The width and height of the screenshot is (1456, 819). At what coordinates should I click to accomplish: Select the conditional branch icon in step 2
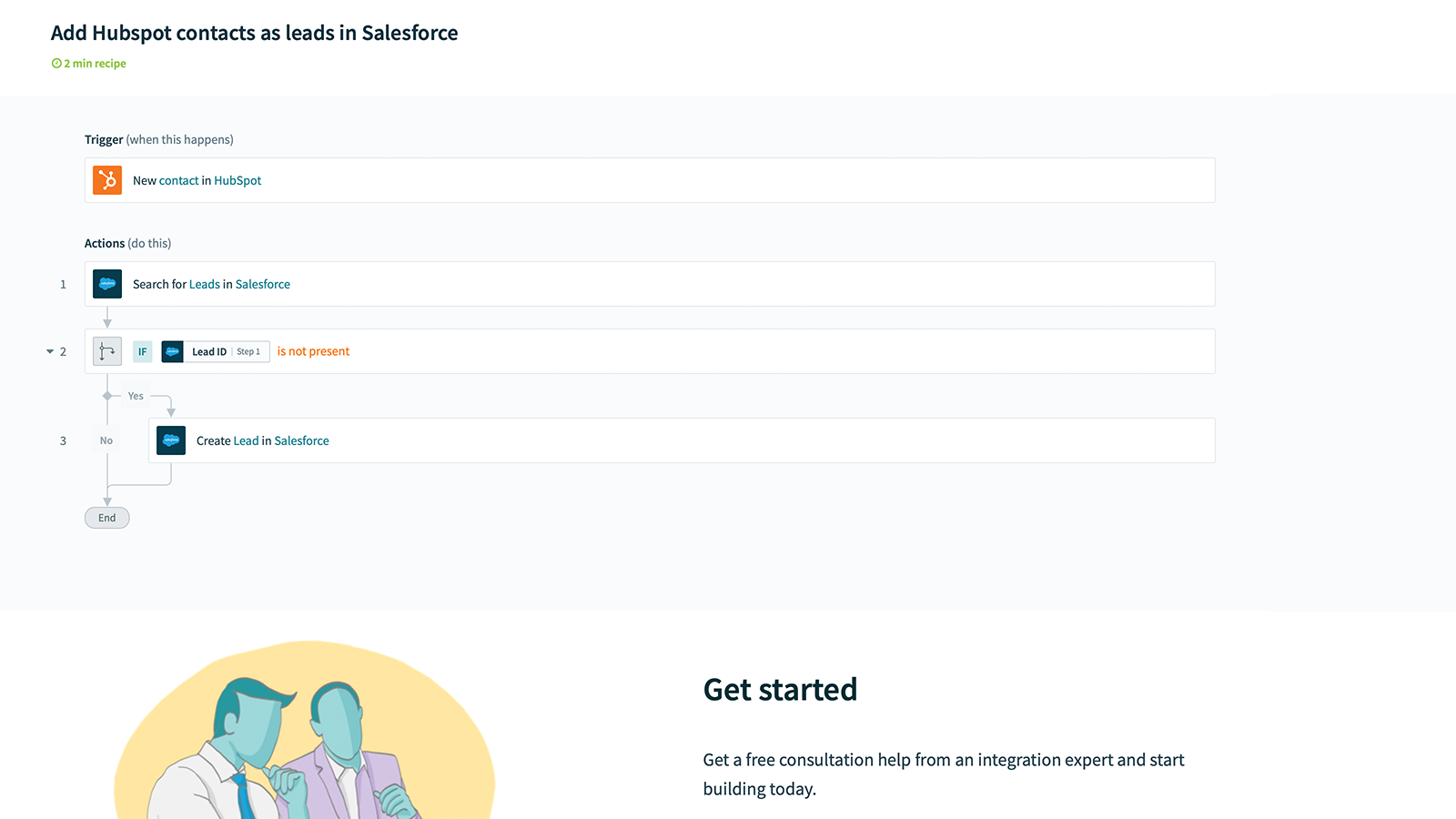pyautogui.click(x=106, y=351)
